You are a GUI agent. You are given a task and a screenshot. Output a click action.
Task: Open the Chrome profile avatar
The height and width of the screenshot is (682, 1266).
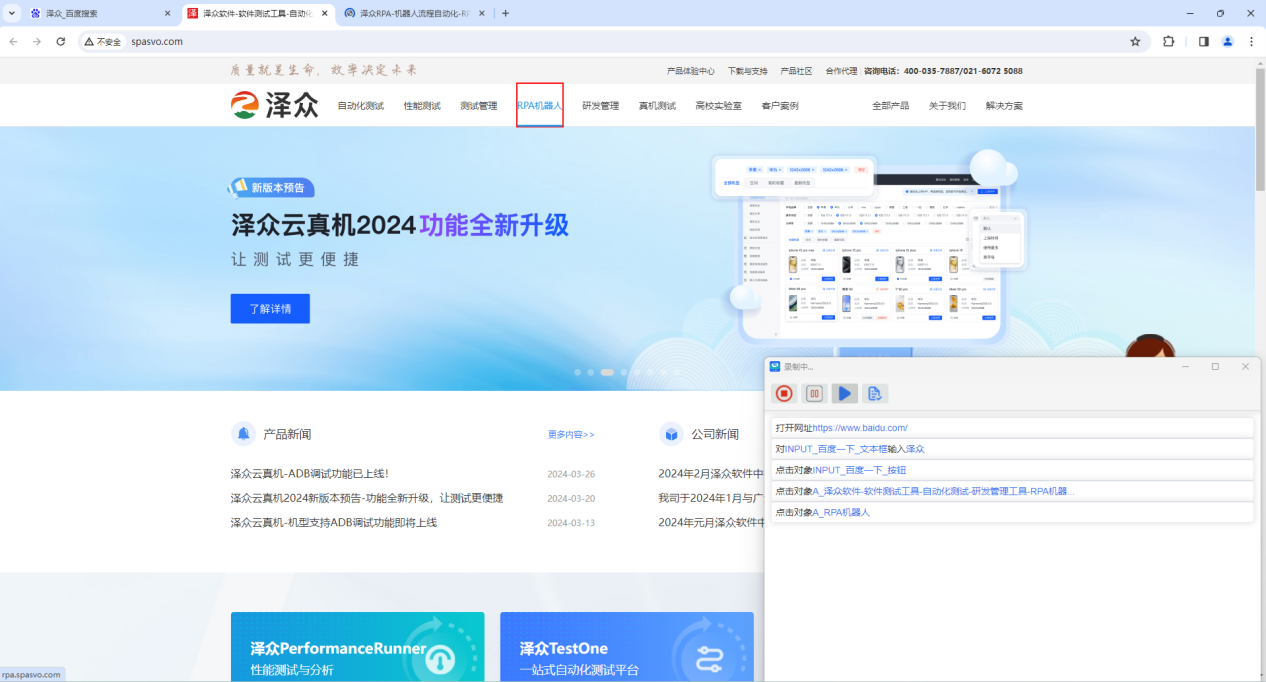pos(1228,41)
